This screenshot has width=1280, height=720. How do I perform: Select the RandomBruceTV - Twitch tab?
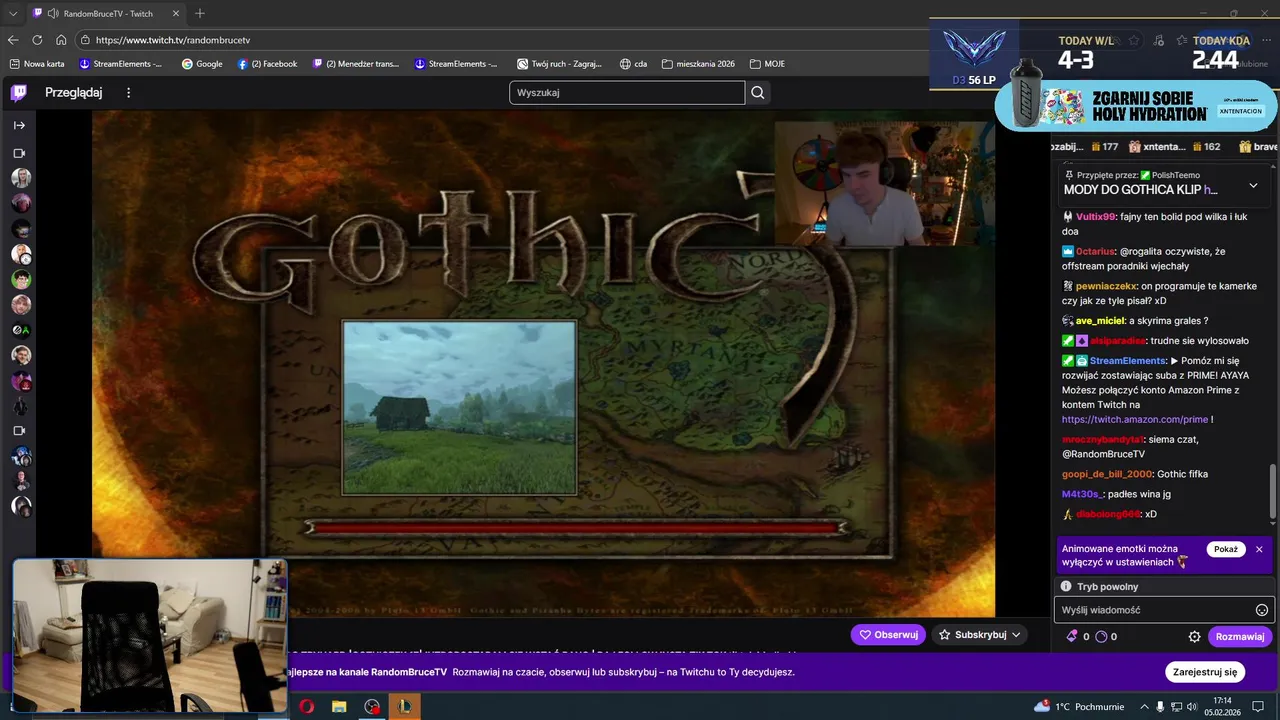pyautogui.click(x=108, y=14)
